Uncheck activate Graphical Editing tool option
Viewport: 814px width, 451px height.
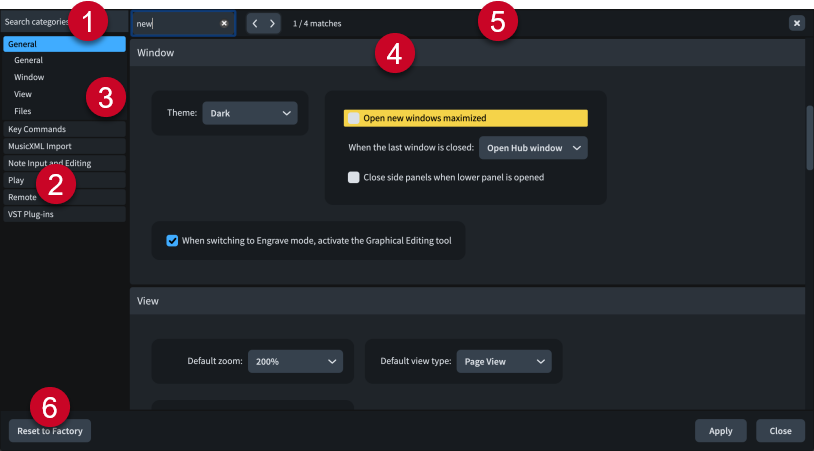[x=172, y=240]
